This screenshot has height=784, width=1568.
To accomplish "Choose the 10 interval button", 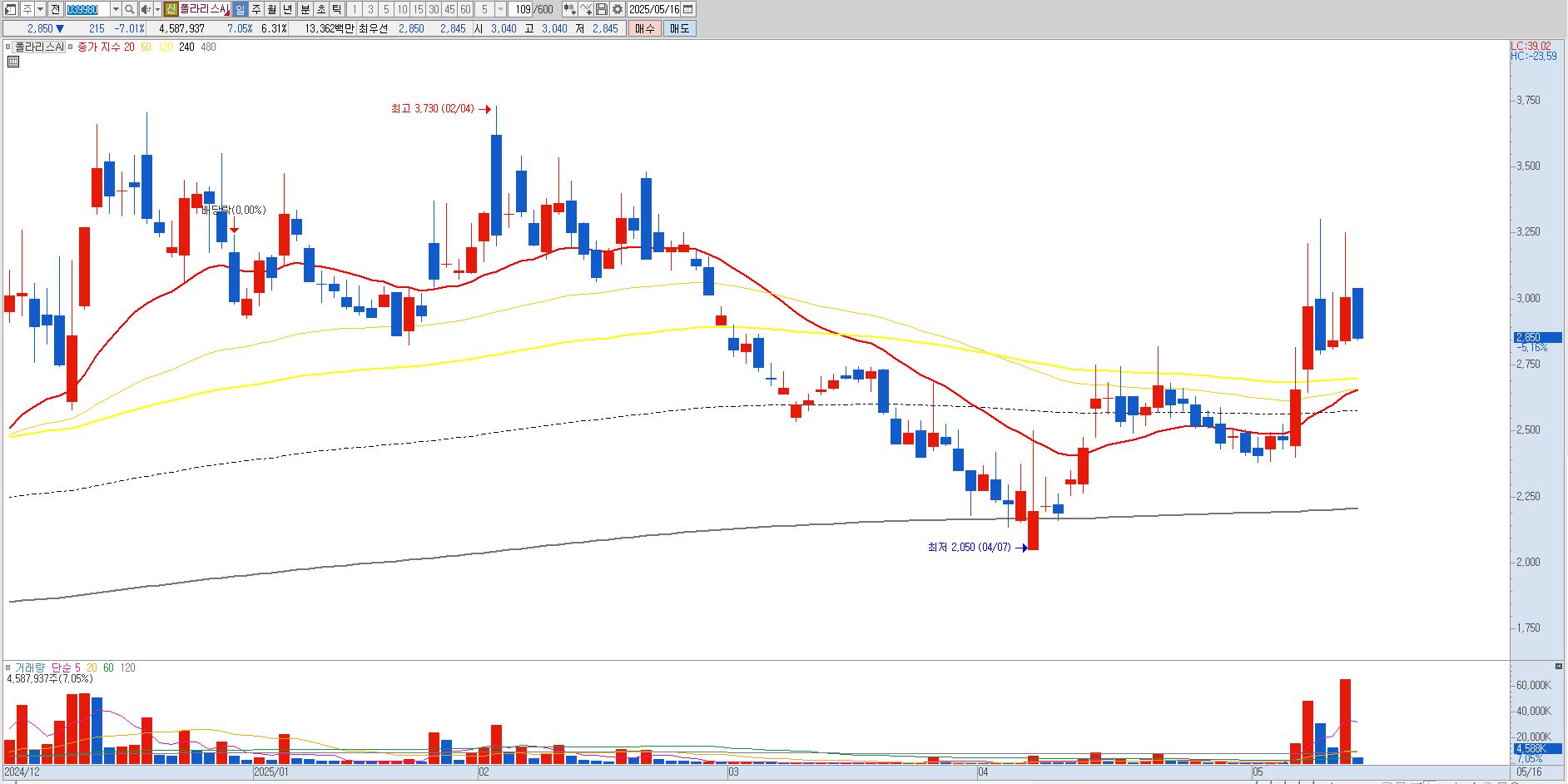I will [x=402, y=9].
